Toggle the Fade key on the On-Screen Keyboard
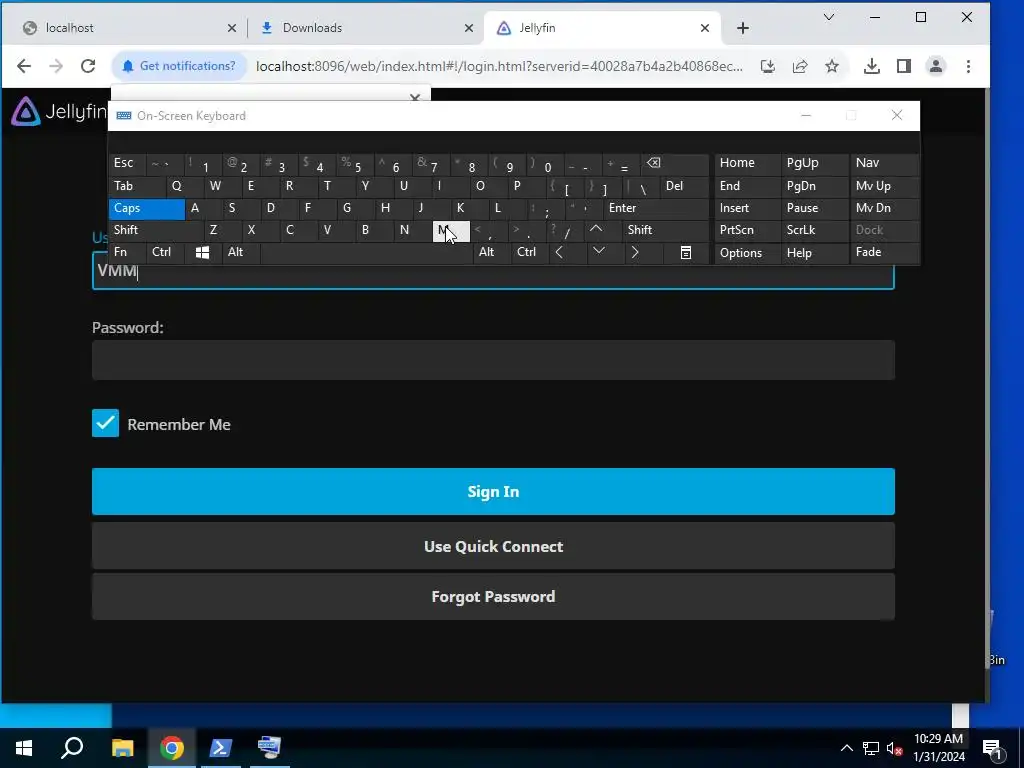 pyautogui.click(x=884, y=252)
